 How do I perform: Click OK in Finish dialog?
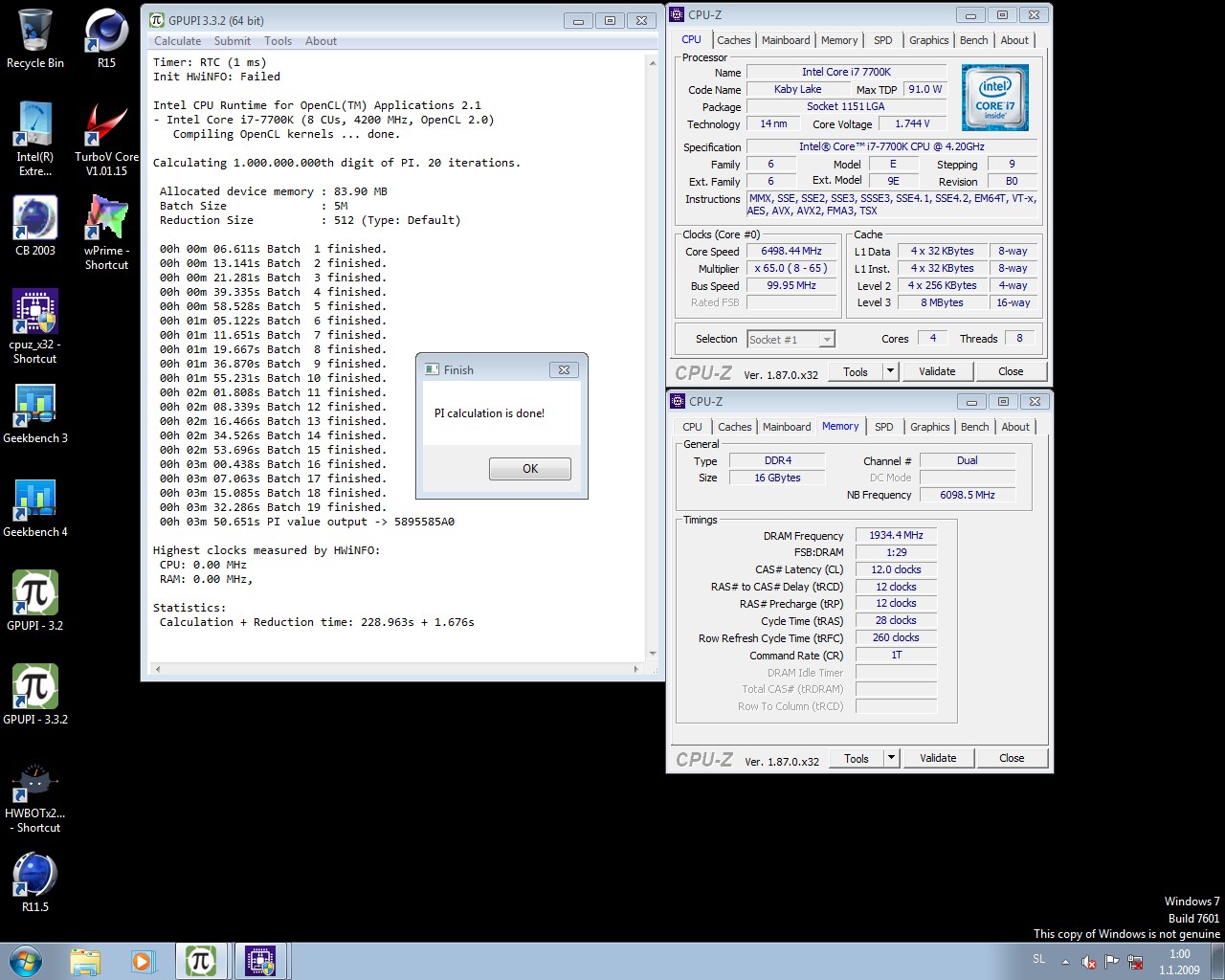530,469
